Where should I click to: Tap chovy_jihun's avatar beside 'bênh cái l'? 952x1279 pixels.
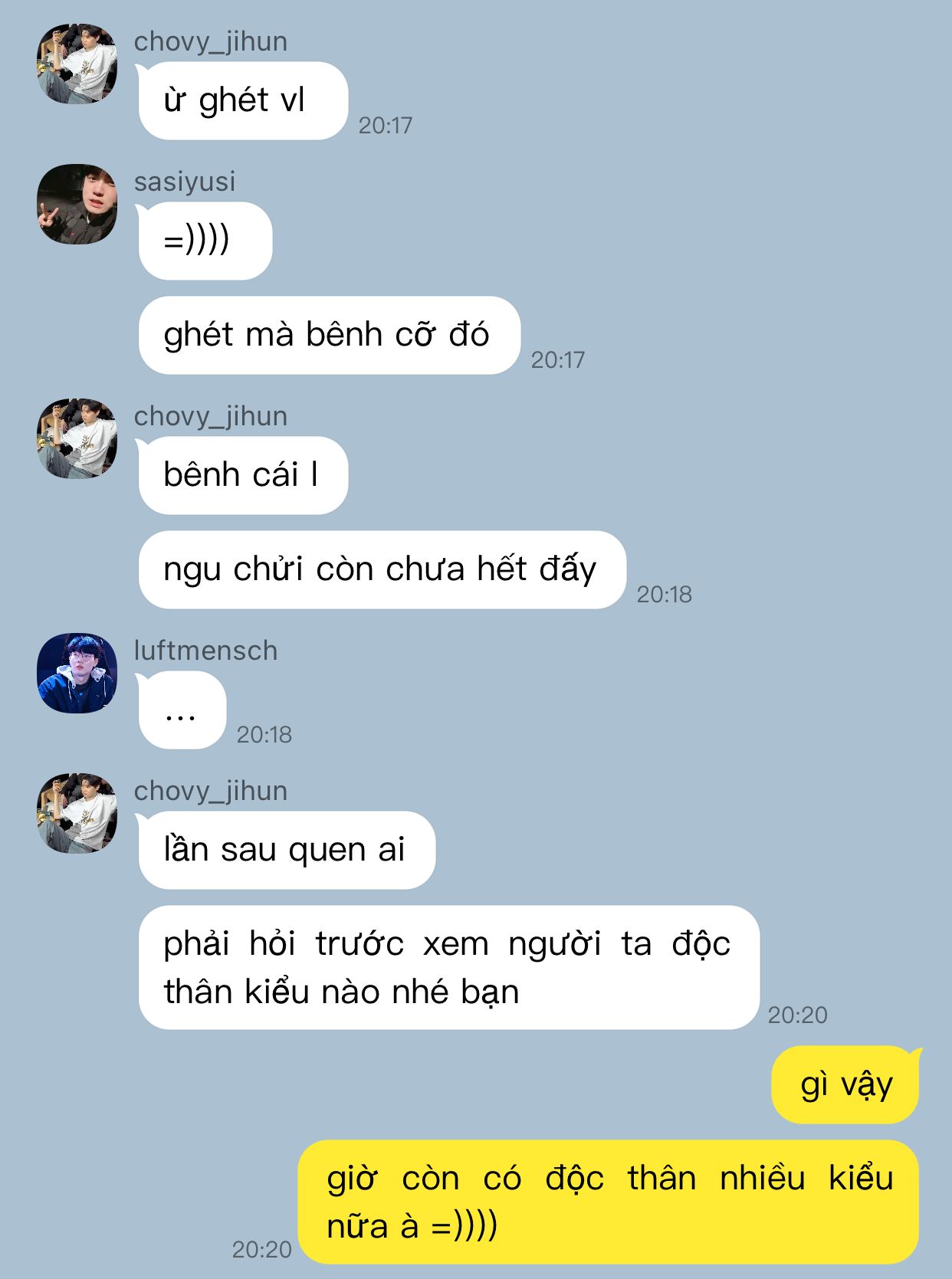pos(77,438)
